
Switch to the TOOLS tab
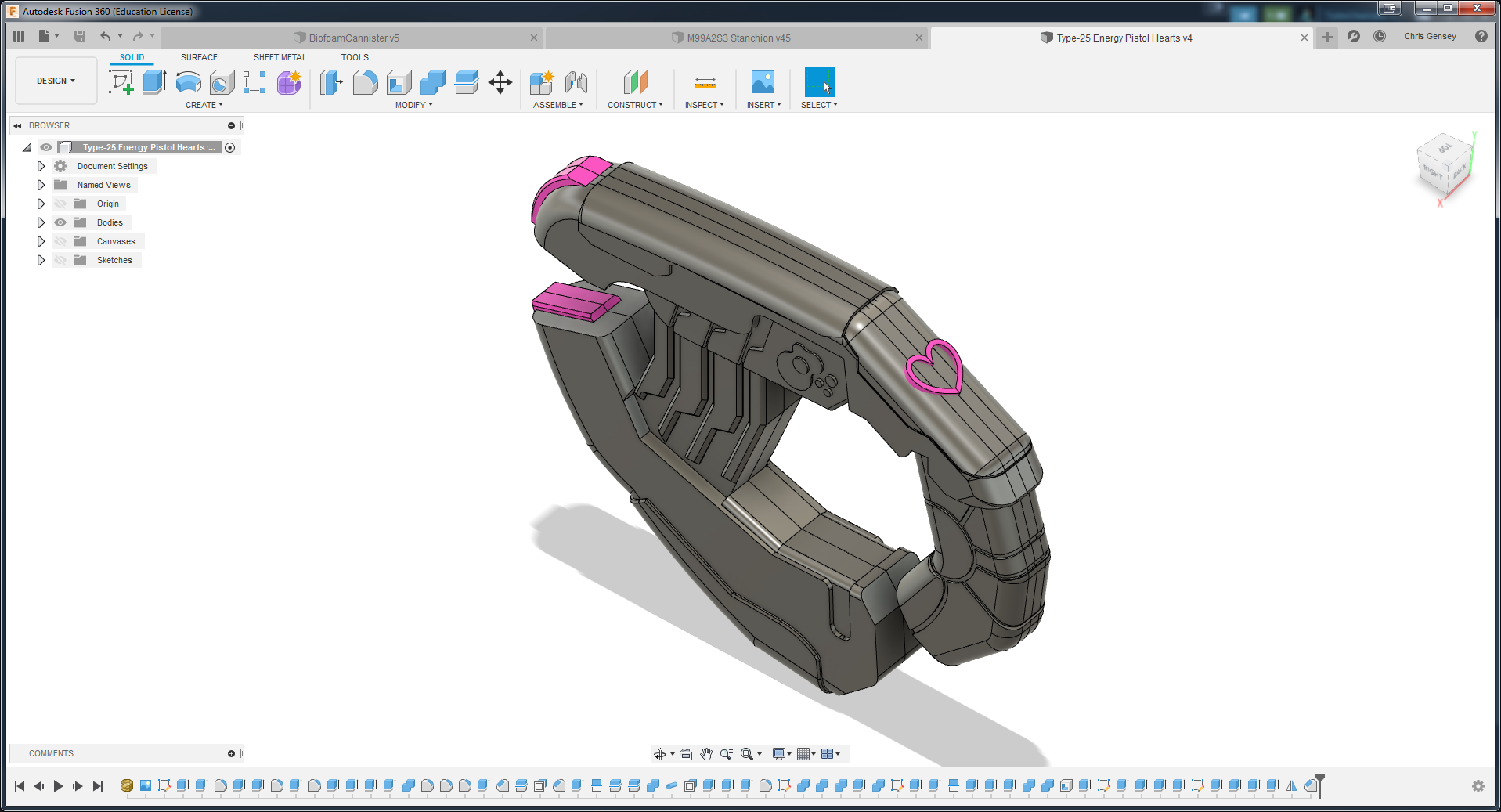pos(355,57)
